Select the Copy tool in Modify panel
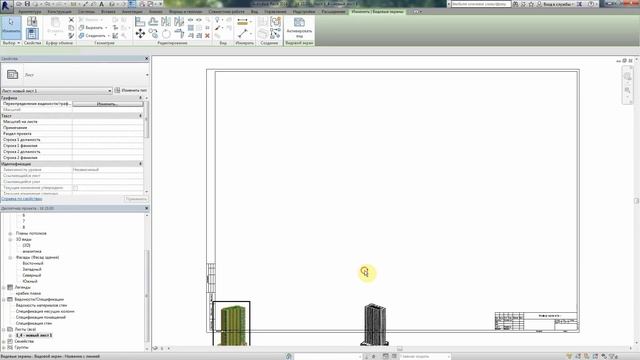This screenshot has height=360, width=640. (153, 33)
